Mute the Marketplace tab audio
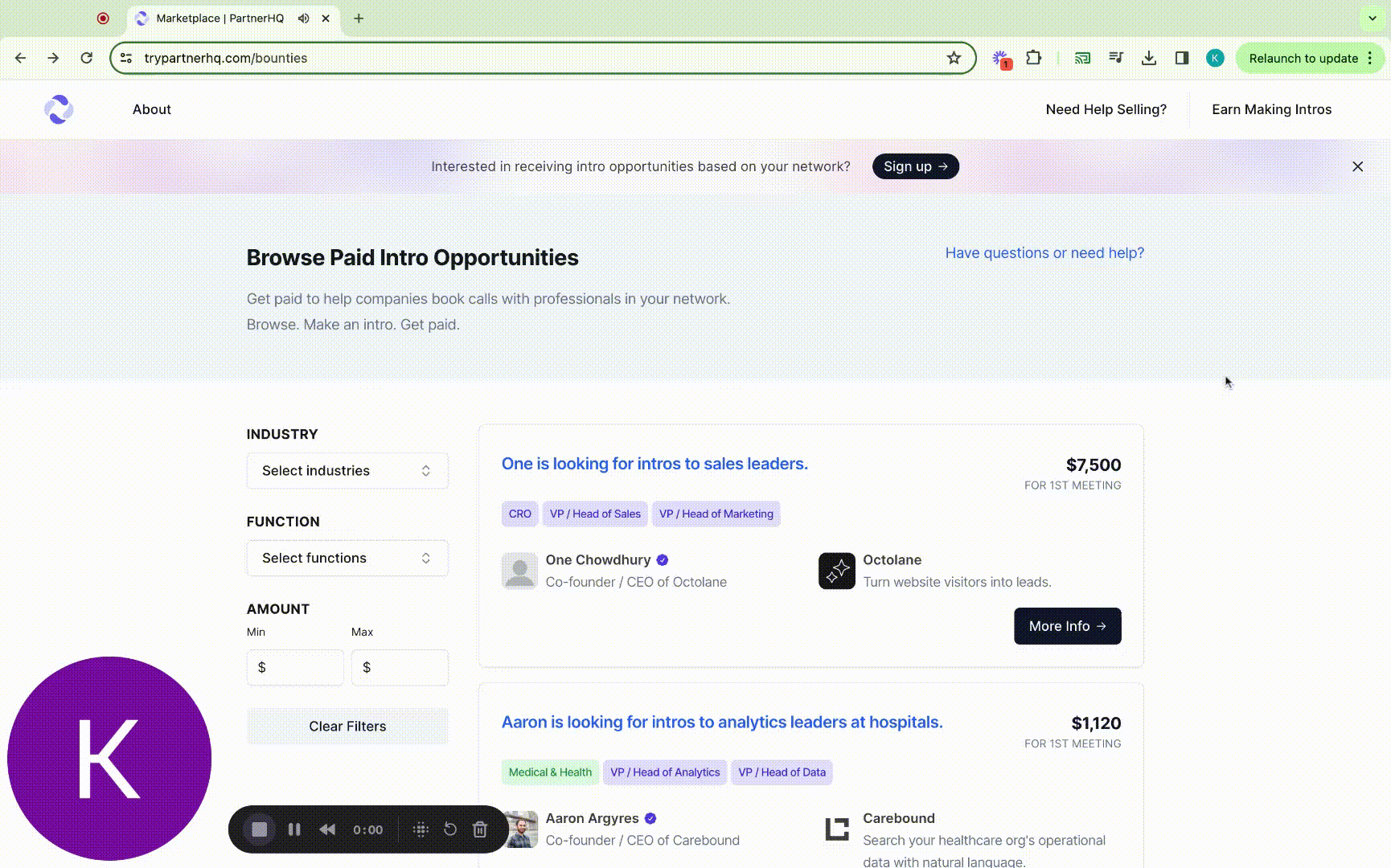This screenshot has height=868, width=1391. (304, 18)
